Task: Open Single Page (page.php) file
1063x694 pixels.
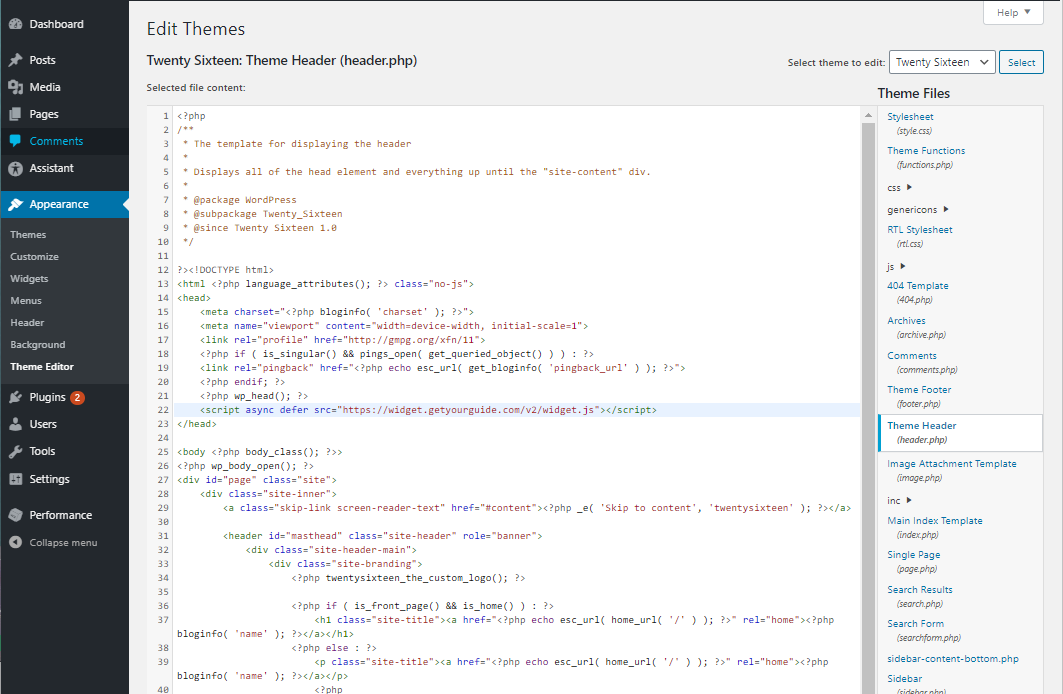Action: (x=914, y=561)
